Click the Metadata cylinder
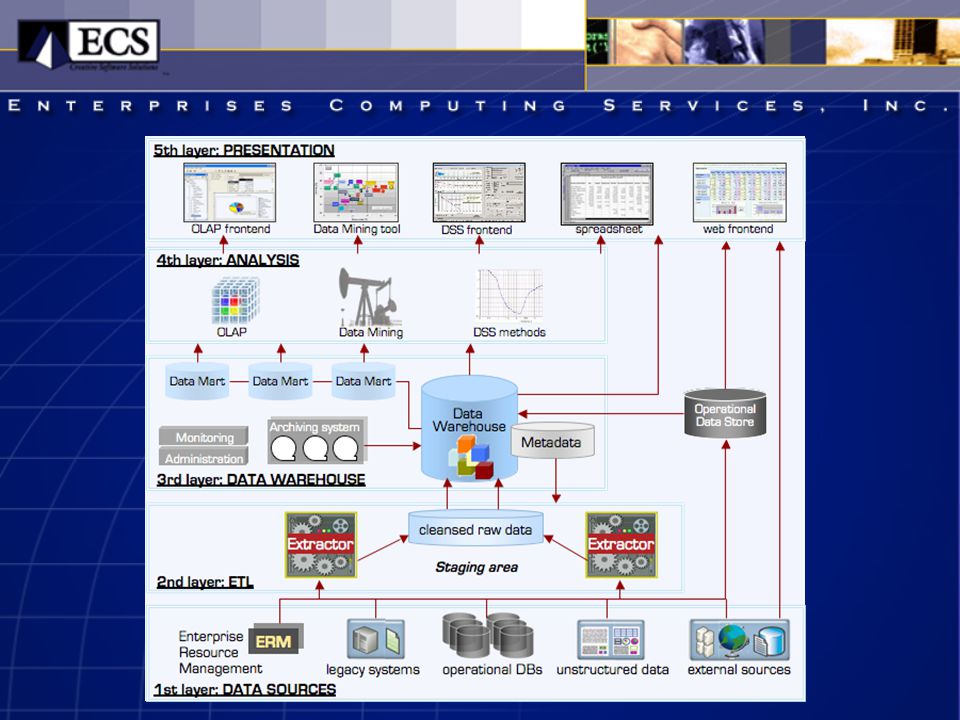960x720 pixels. tap(552, 440)
